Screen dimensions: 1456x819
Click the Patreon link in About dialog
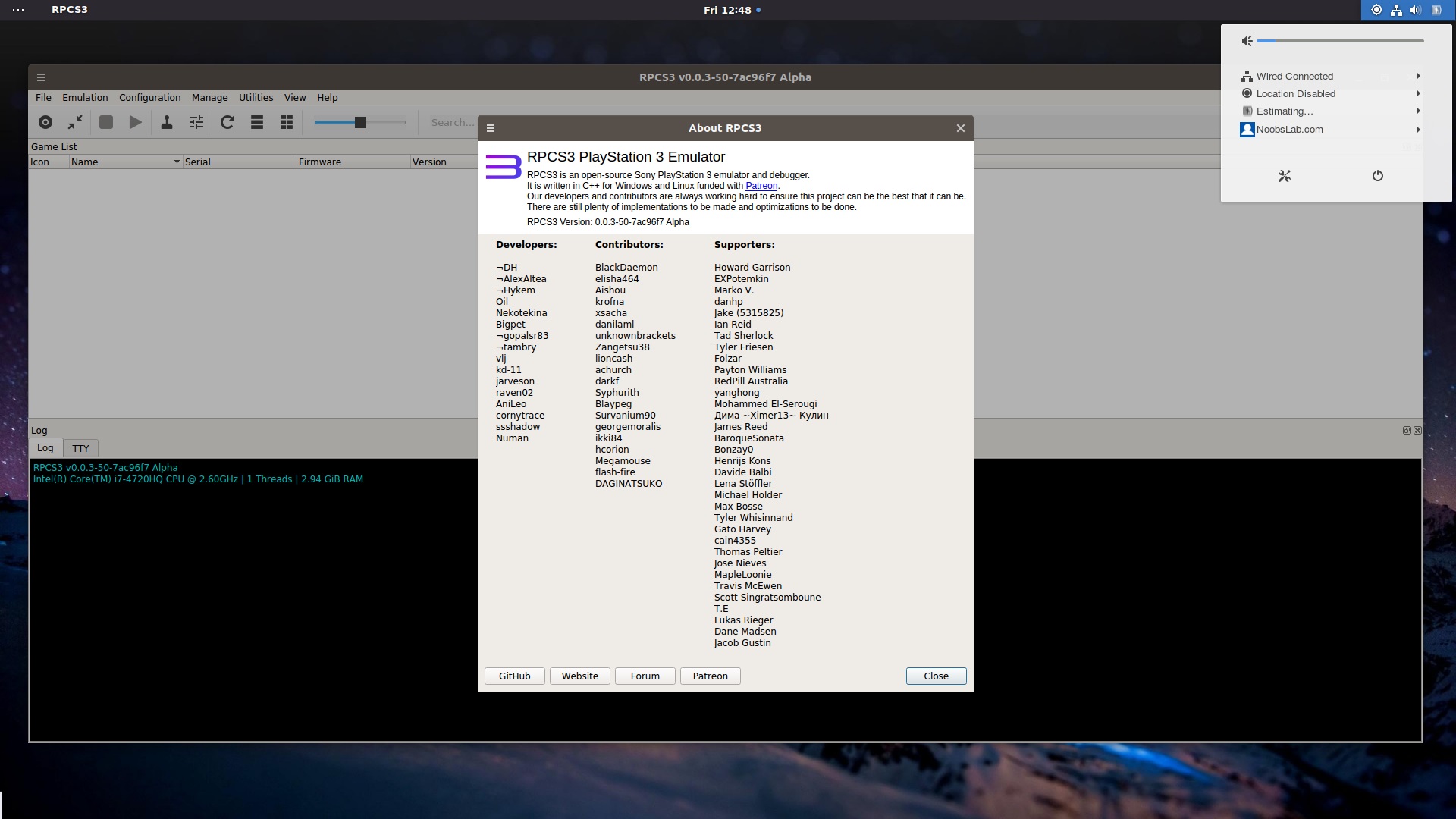click(x=763, y=186)
